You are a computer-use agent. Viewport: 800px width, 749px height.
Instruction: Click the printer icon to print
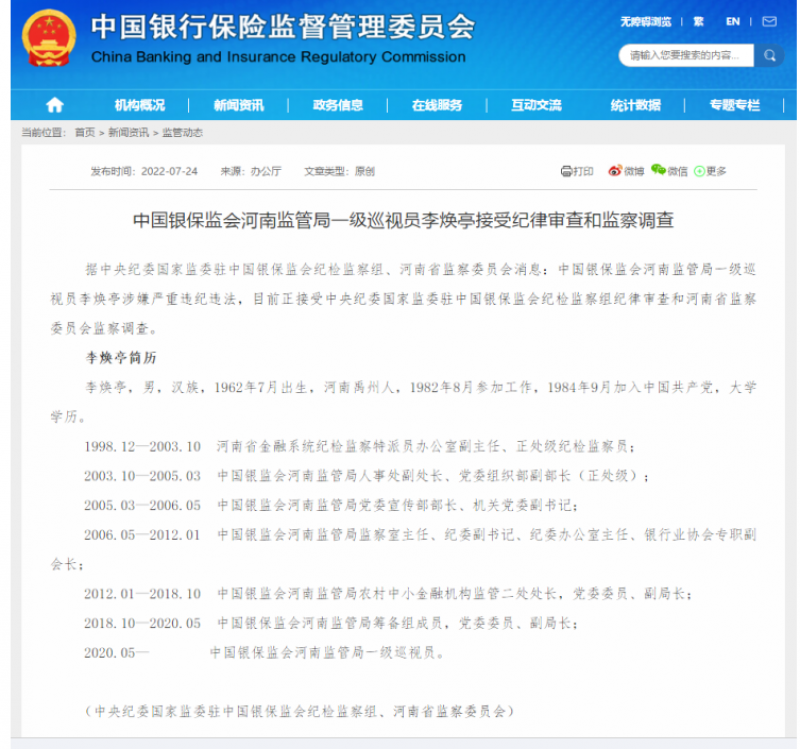point(566,171)
